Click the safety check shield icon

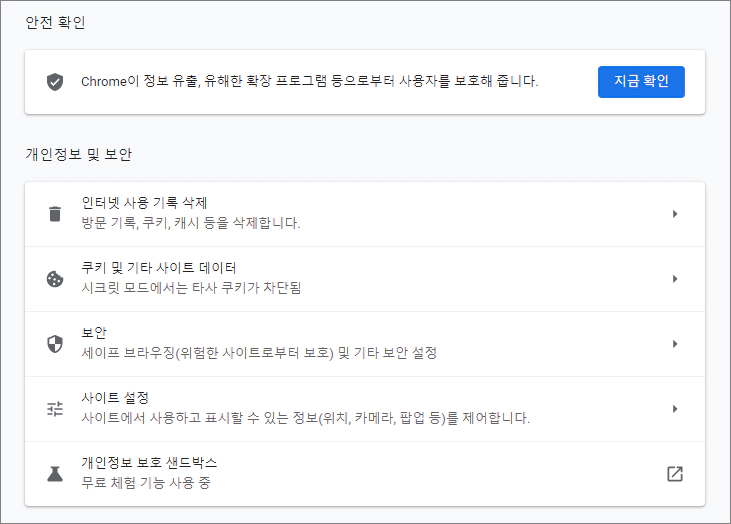(55, 82)
